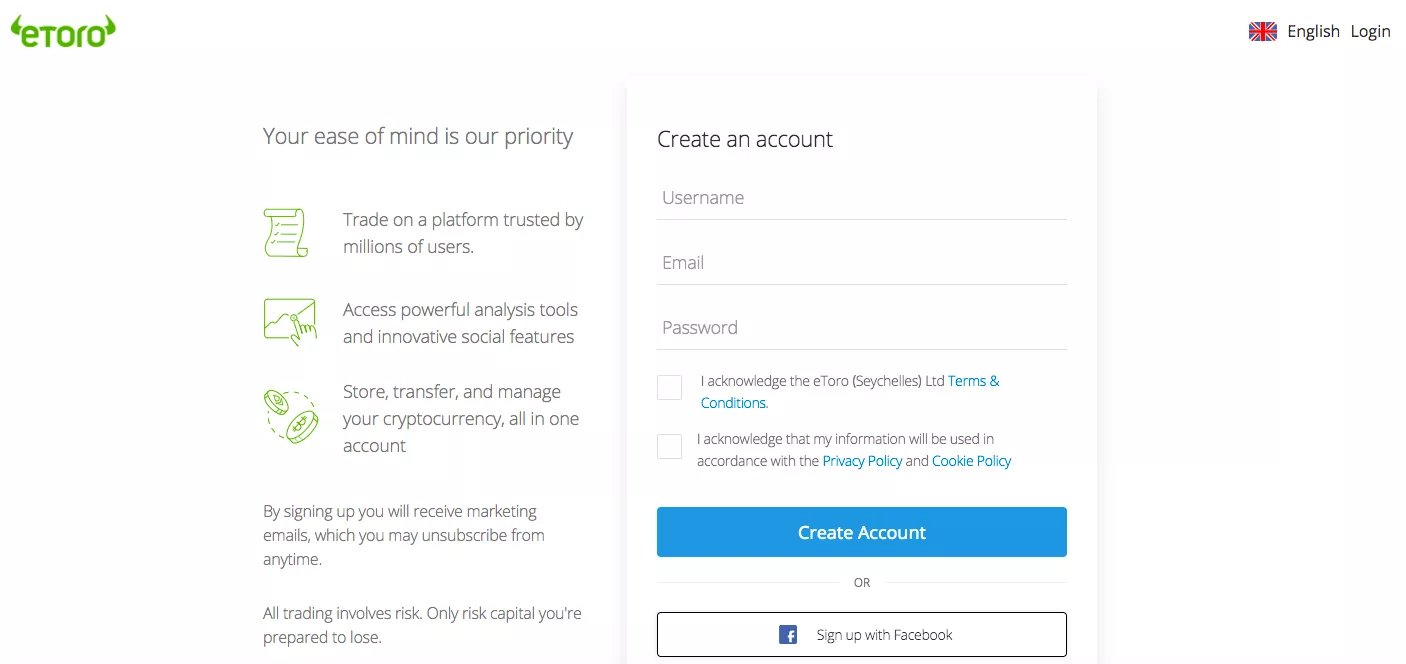Image resolution: width=1406 pixels, height=664 pixels.
Task: Tick the Terms & Conditions checkbox
Action: coord(670,388)
